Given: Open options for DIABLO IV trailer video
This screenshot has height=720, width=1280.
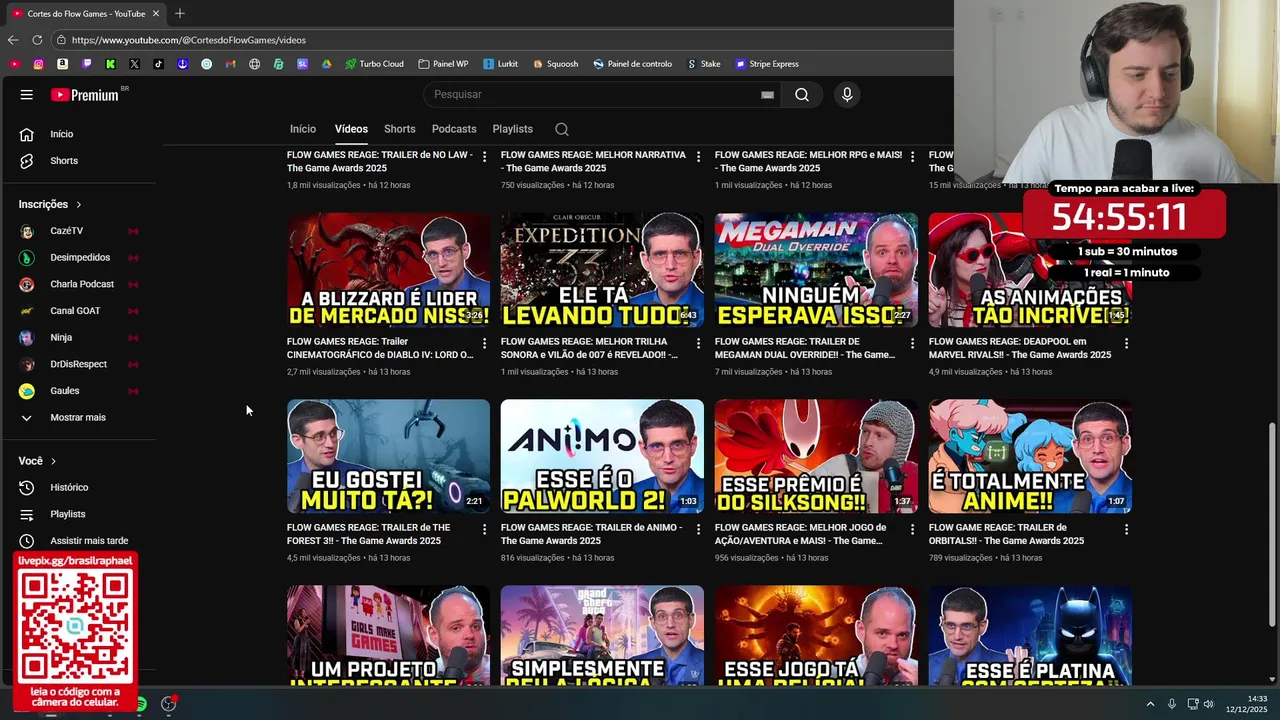Looking at the screenshot, I should pos(484,343).
